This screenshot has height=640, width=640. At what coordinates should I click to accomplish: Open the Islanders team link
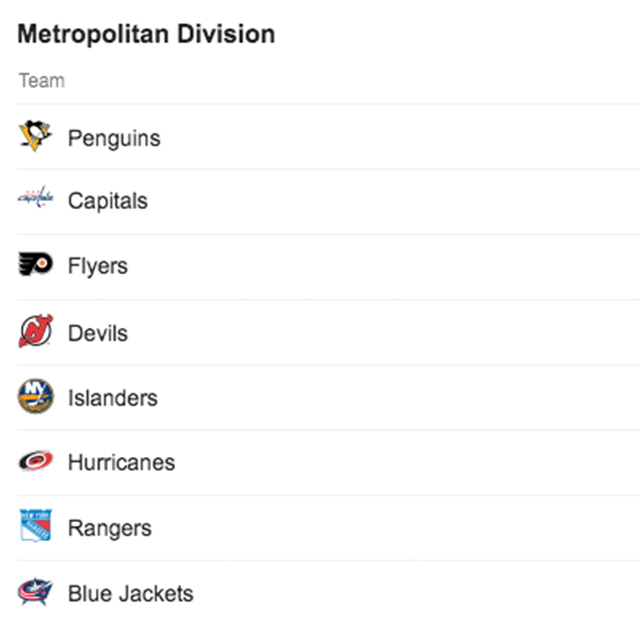point(112,398)
